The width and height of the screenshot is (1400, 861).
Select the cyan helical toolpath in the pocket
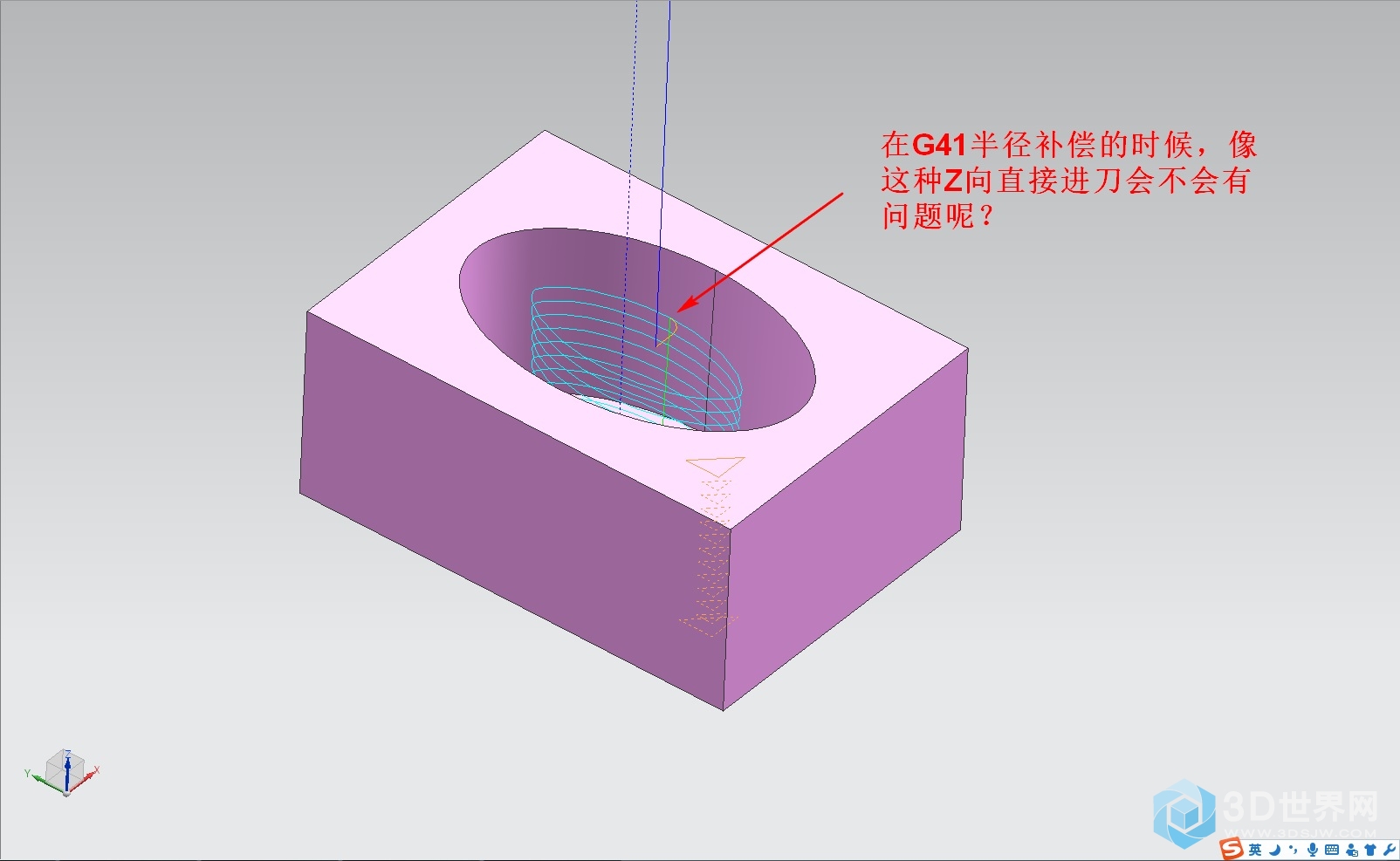637,358
